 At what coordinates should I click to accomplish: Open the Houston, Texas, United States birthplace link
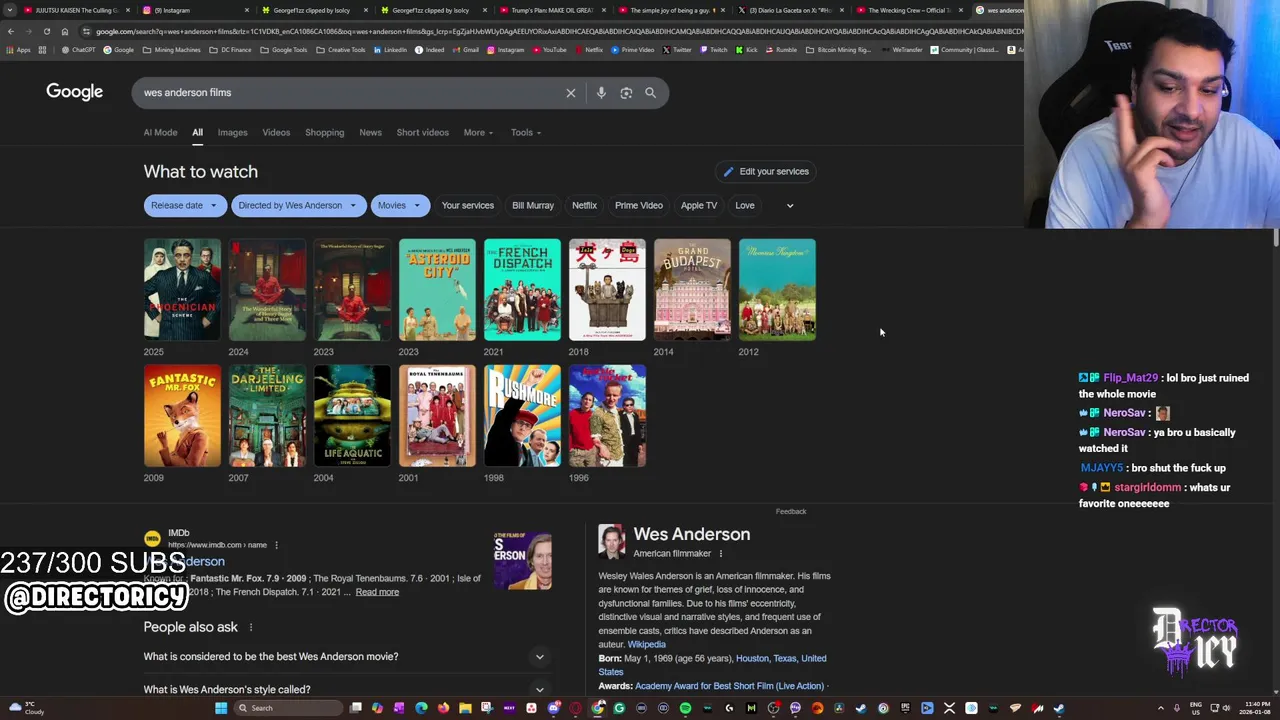711,665
